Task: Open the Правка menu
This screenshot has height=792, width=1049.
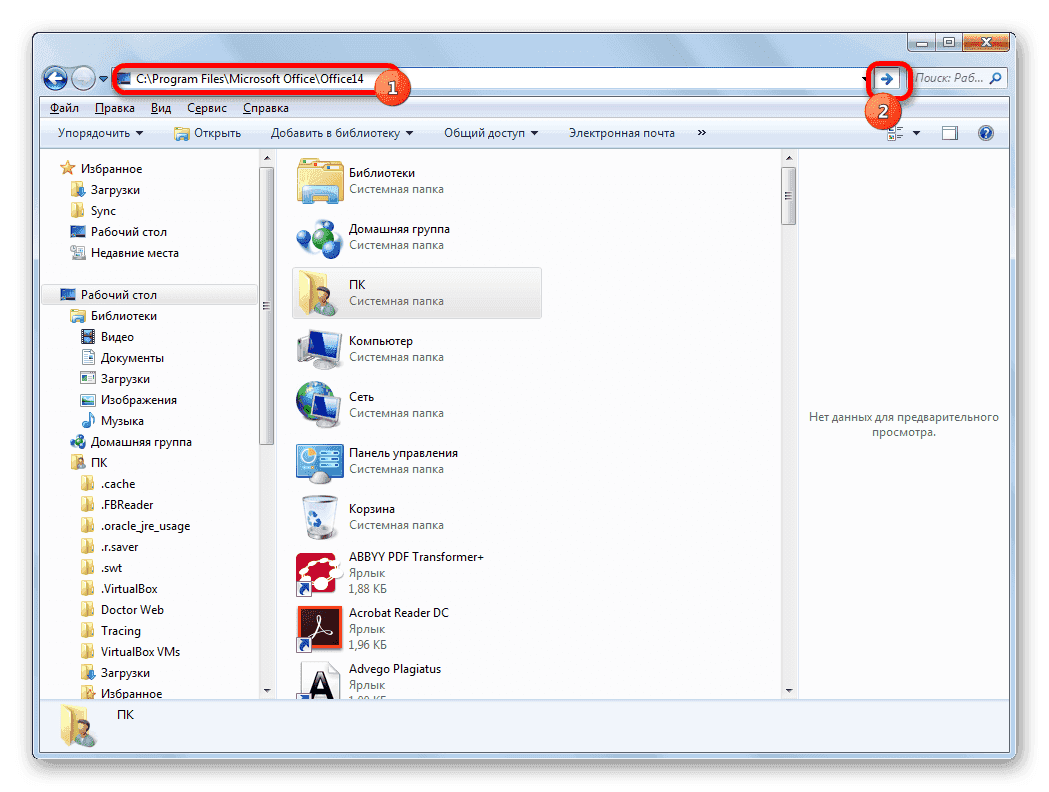Action: [114, 108]
